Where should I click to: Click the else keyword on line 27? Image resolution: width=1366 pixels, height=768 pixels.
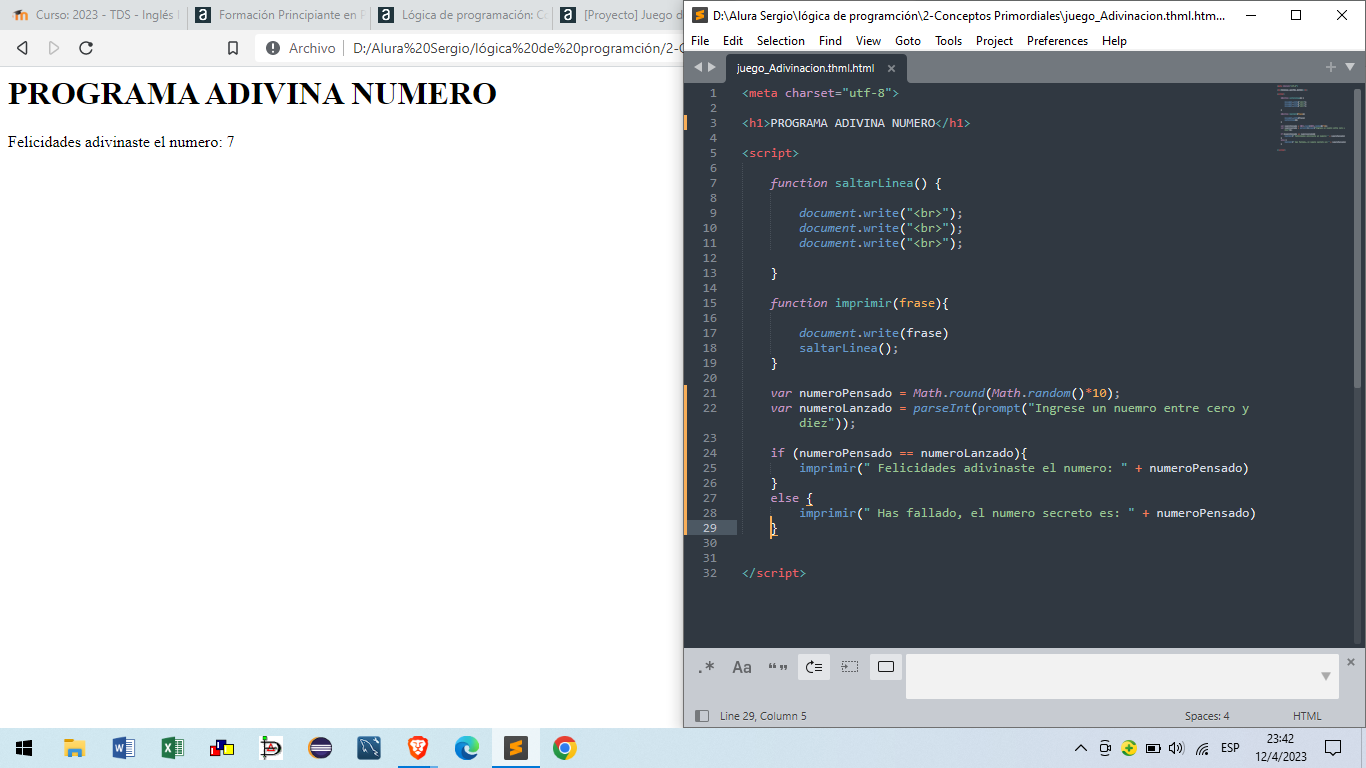point(785,498)
